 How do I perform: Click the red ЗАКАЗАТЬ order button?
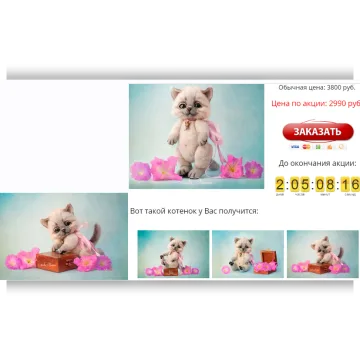318,132
